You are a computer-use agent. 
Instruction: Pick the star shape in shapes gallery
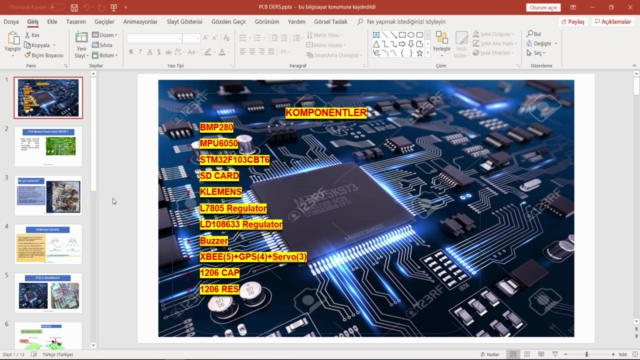click(x=419, y=53)
